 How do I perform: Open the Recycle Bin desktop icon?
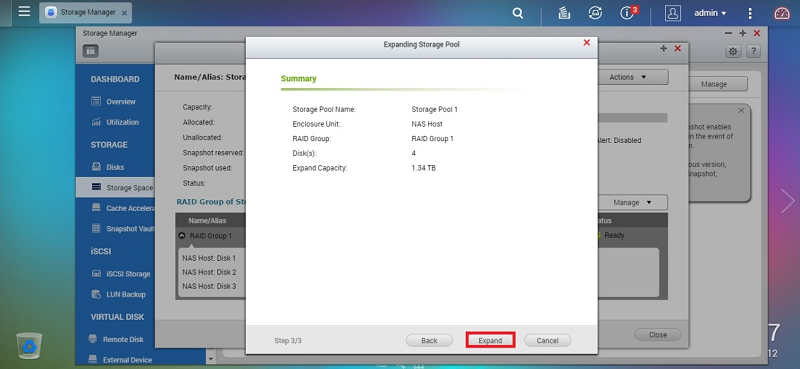coord(29,346)
